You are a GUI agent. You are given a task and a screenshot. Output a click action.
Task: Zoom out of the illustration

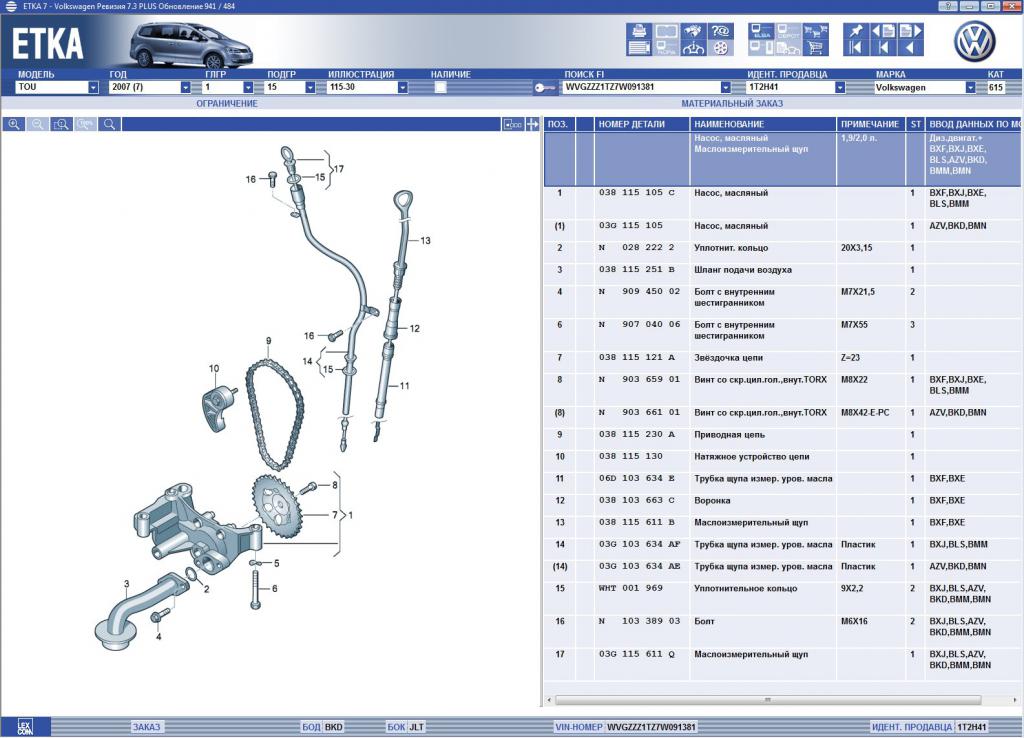(38, 124)
